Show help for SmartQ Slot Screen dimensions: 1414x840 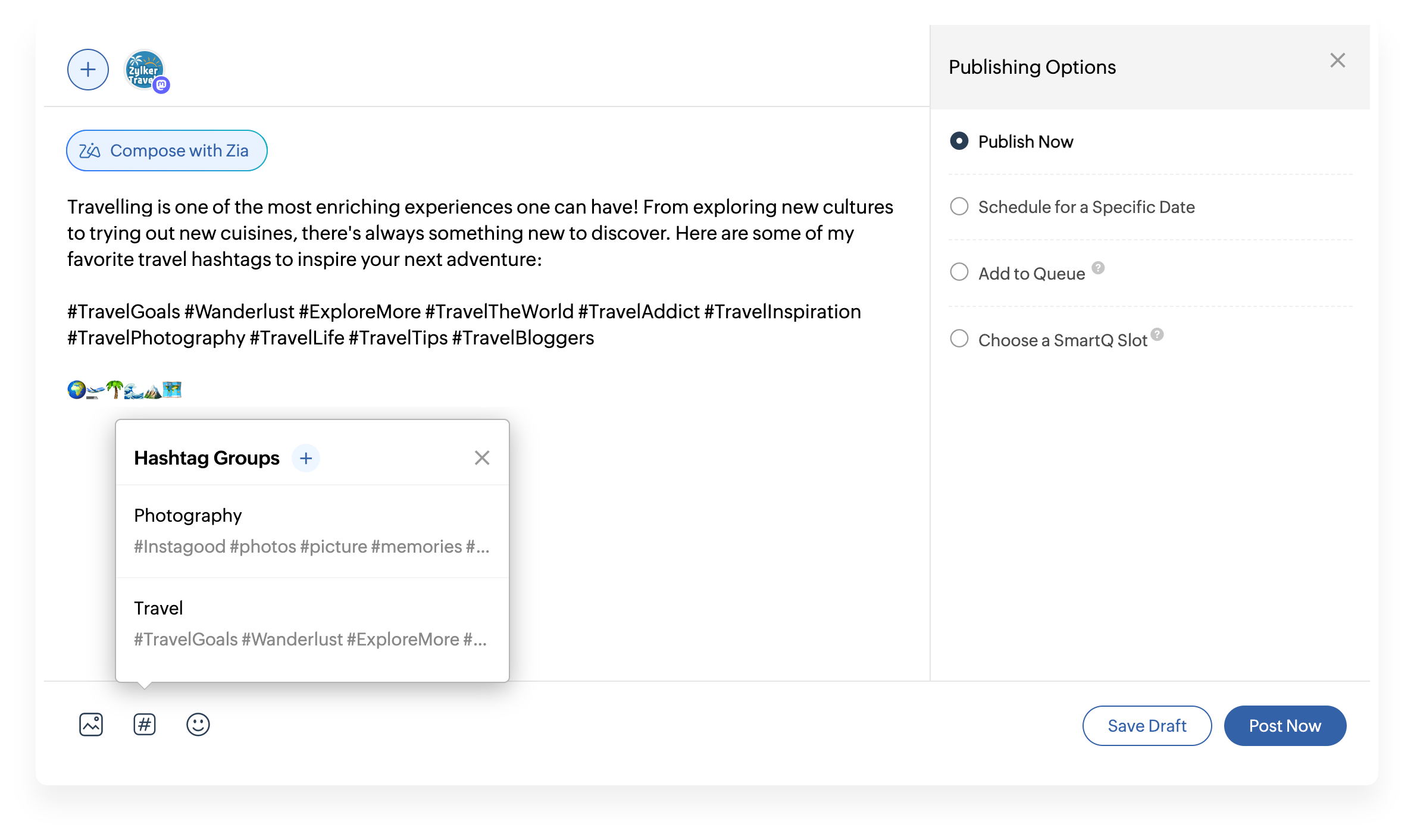(1158, 334)
